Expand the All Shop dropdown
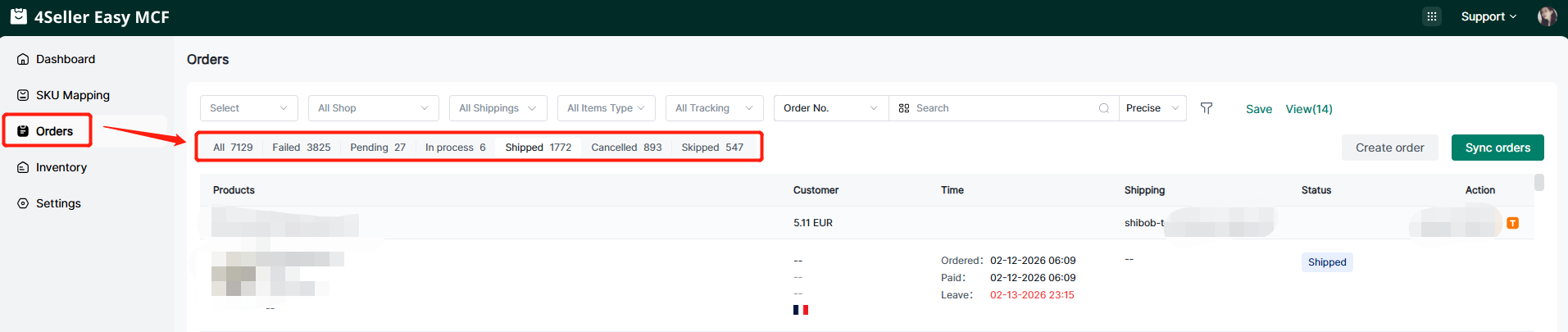Image resolution: width=1568 pixels, height=332 pixels. 373,108
